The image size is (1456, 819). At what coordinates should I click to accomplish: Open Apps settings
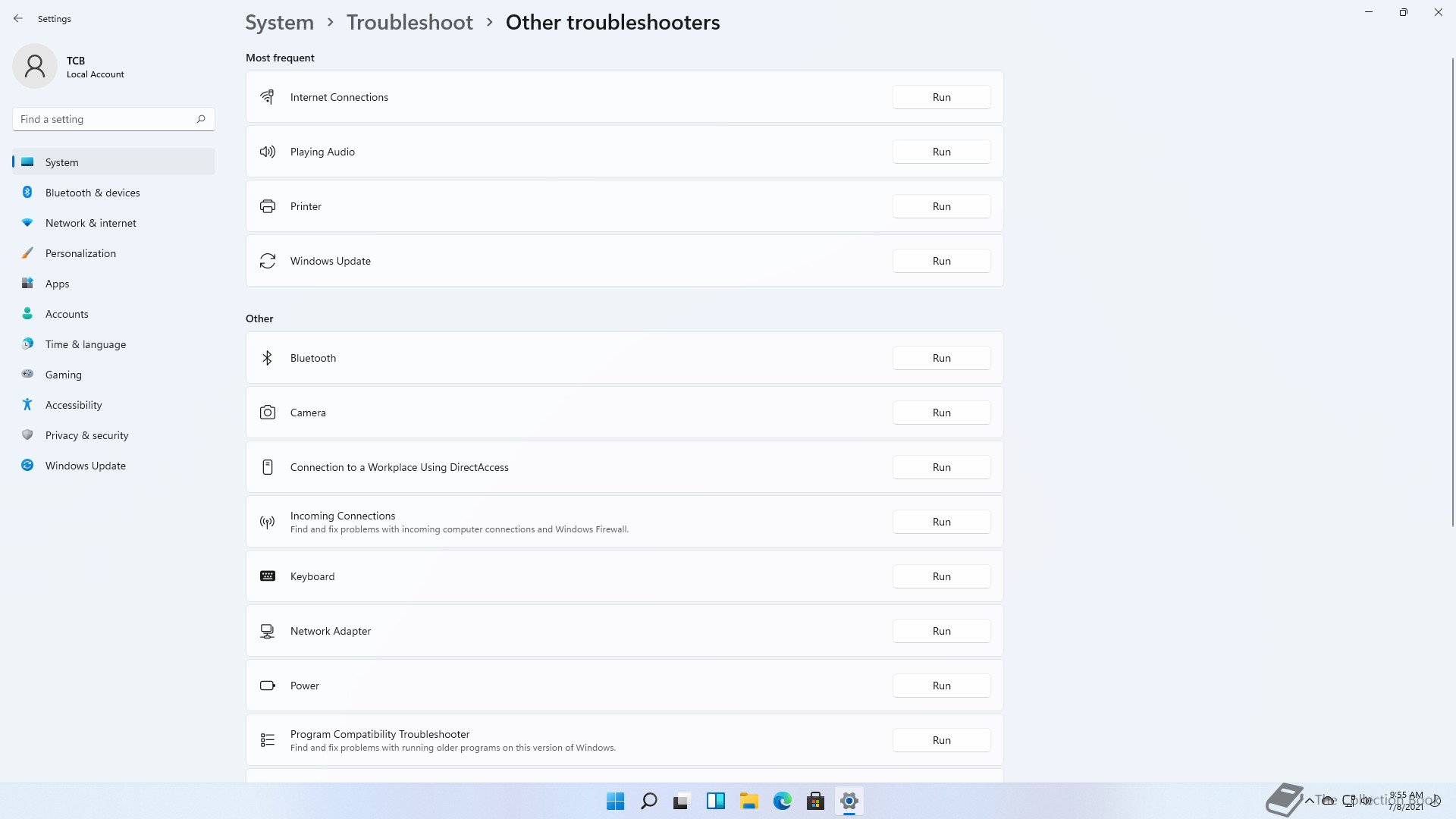click(x=114, y=284)
